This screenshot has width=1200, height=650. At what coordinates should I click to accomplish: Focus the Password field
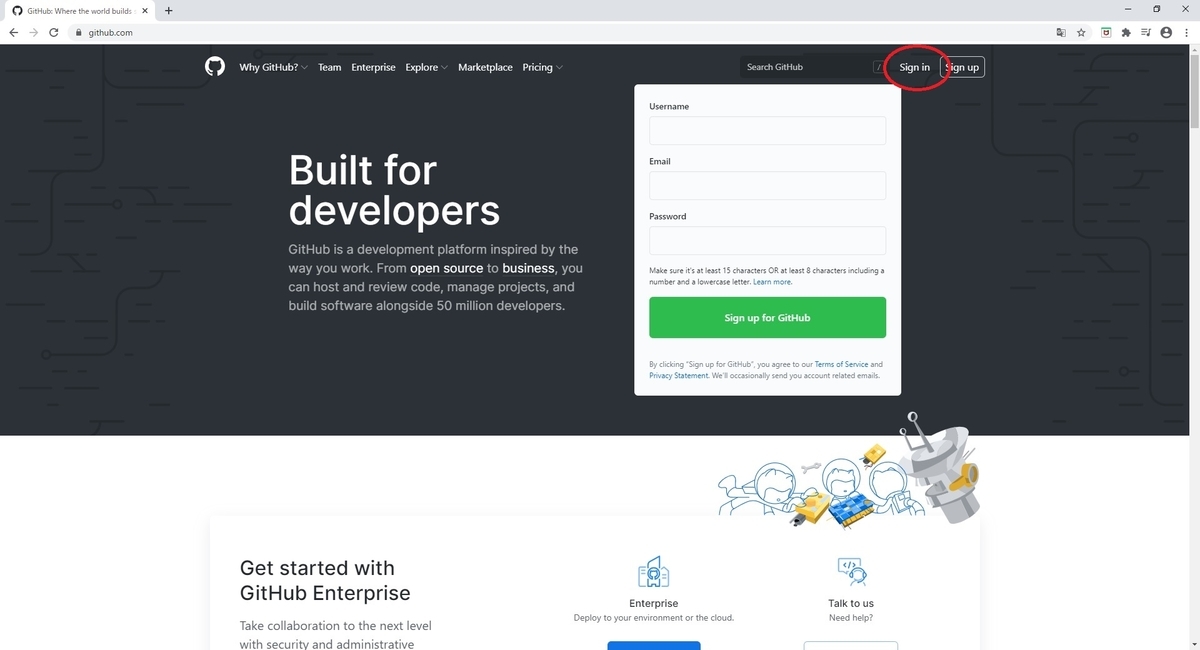coord(767,241)
